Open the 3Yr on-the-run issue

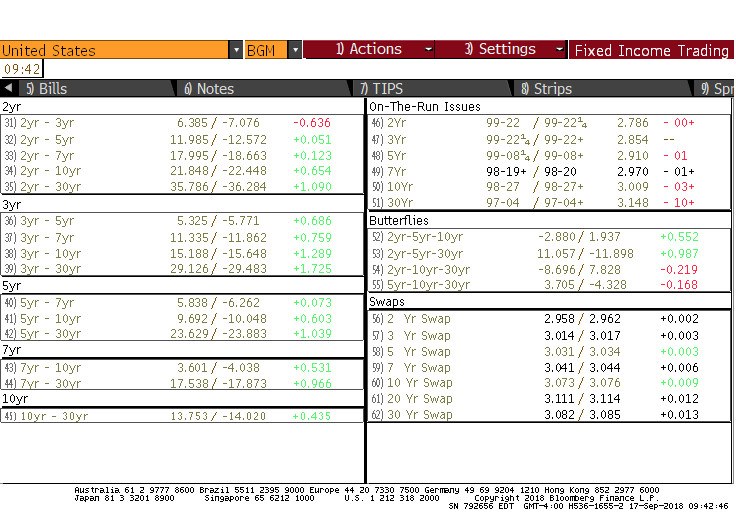[x=549, y=140]
